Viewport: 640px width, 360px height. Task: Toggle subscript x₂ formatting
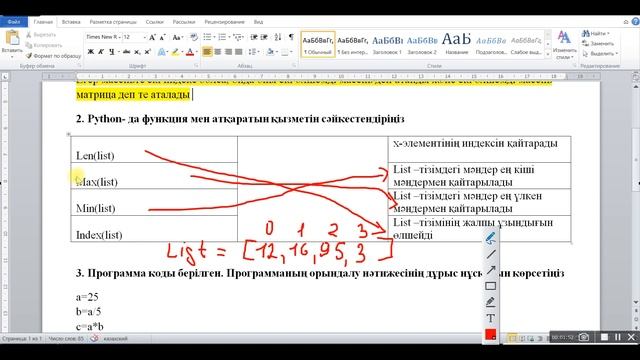click(x=138, y=52)
